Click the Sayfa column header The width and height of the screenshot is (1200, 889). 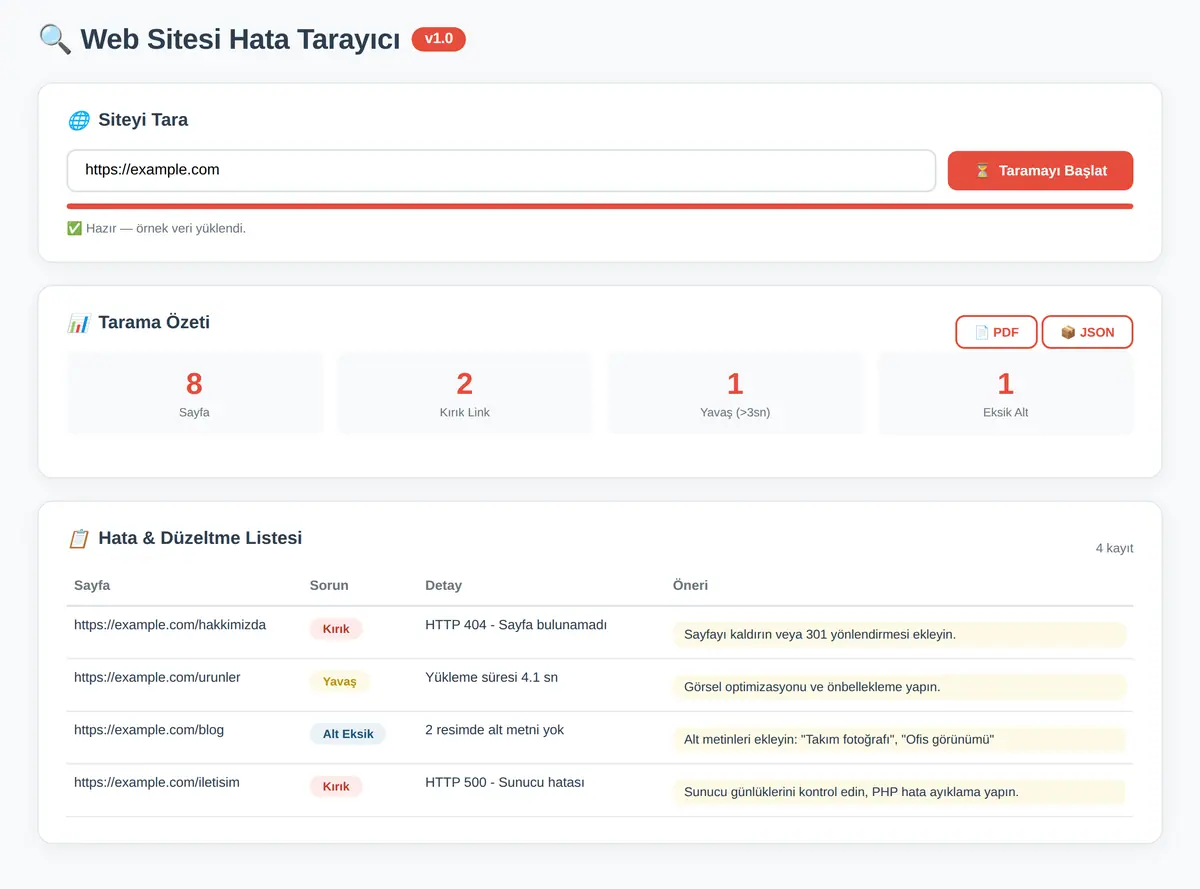(92, 585)
